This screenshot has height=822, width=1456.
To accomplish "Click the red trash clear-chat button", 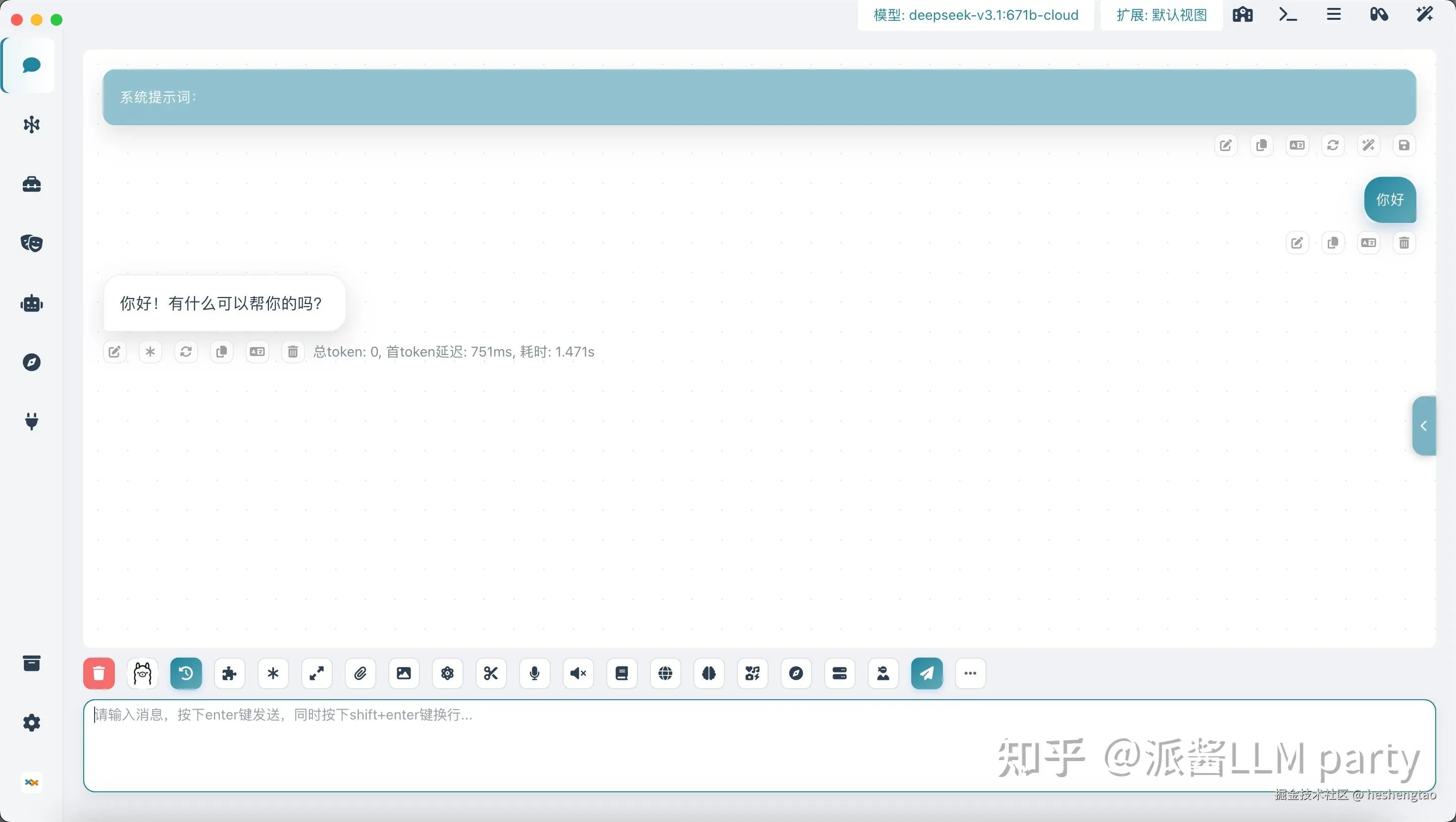I will 99,673.
